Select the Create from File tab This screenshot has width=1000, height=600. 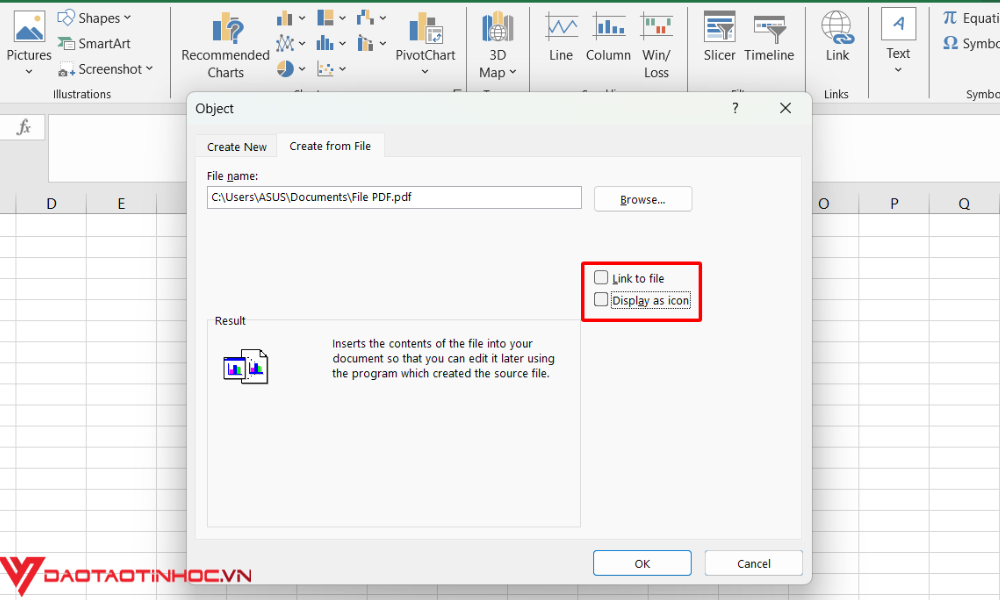point(330,146)
